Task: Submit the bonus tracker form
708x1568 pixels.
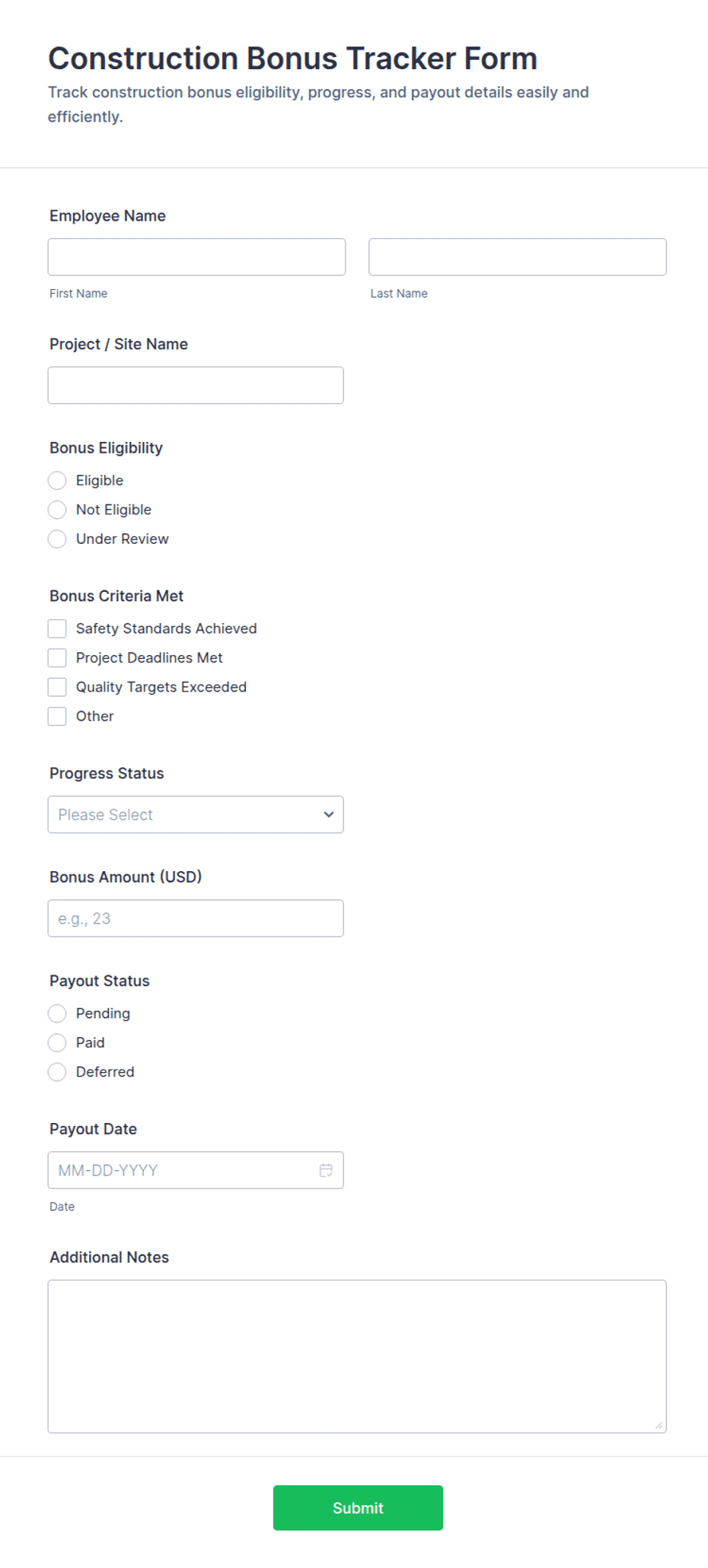Action: (x=358, y=1508)
